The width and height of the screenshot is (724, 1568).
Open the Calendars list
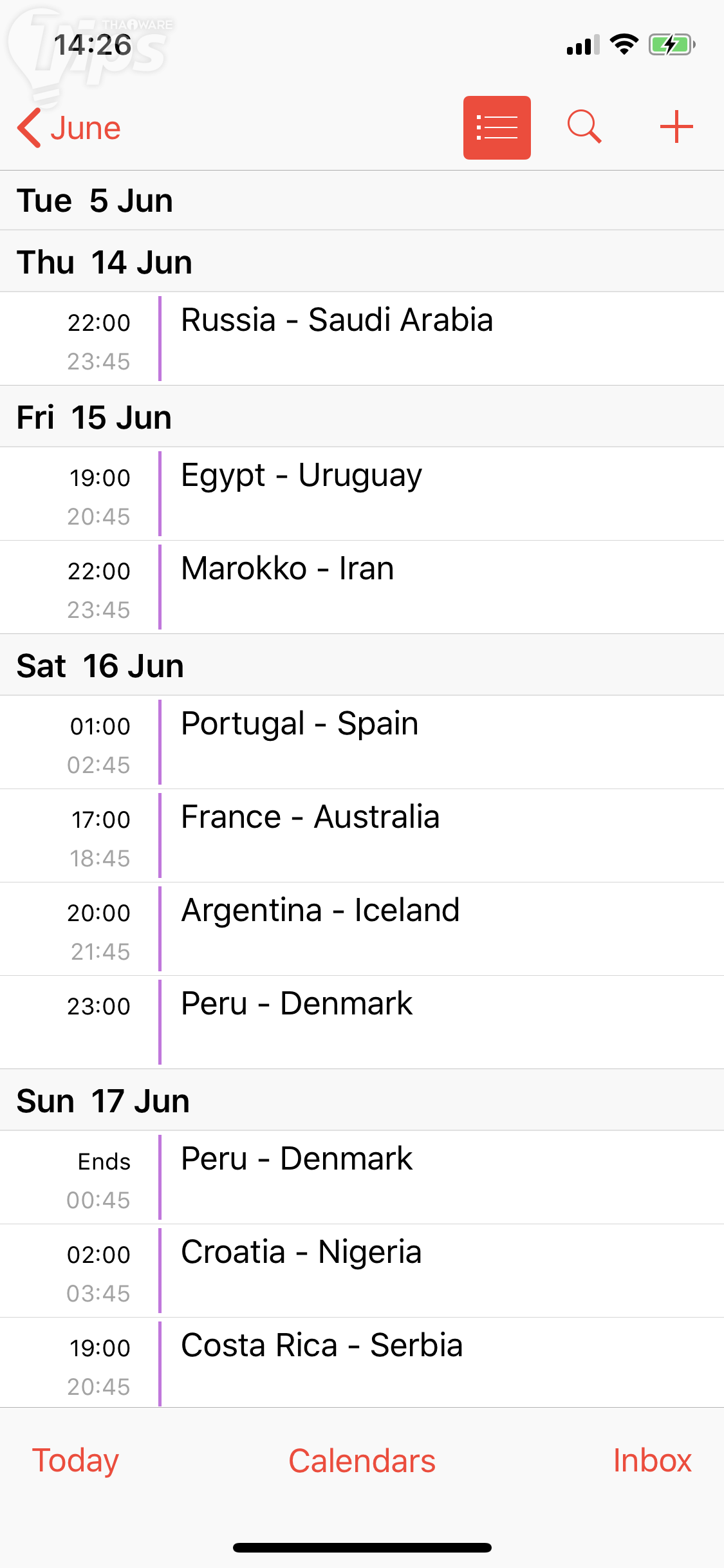pos(362,1461)
